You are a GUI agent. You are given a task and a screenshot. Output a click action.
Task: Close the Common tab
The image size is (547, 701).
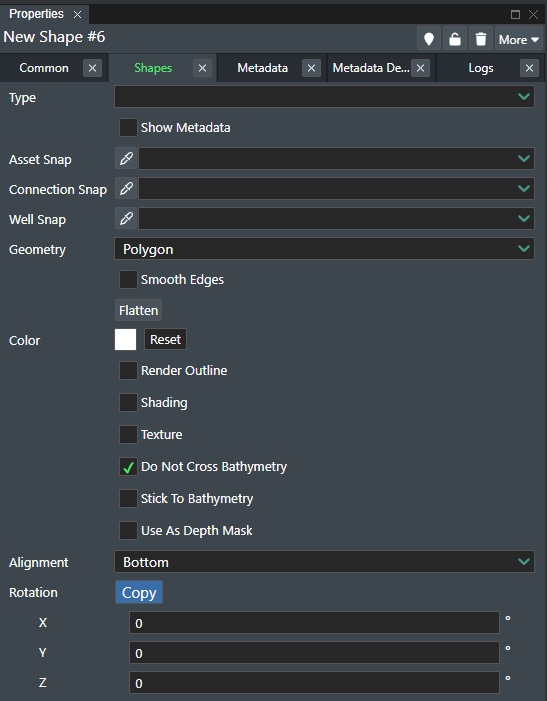[x=93, y=68]
